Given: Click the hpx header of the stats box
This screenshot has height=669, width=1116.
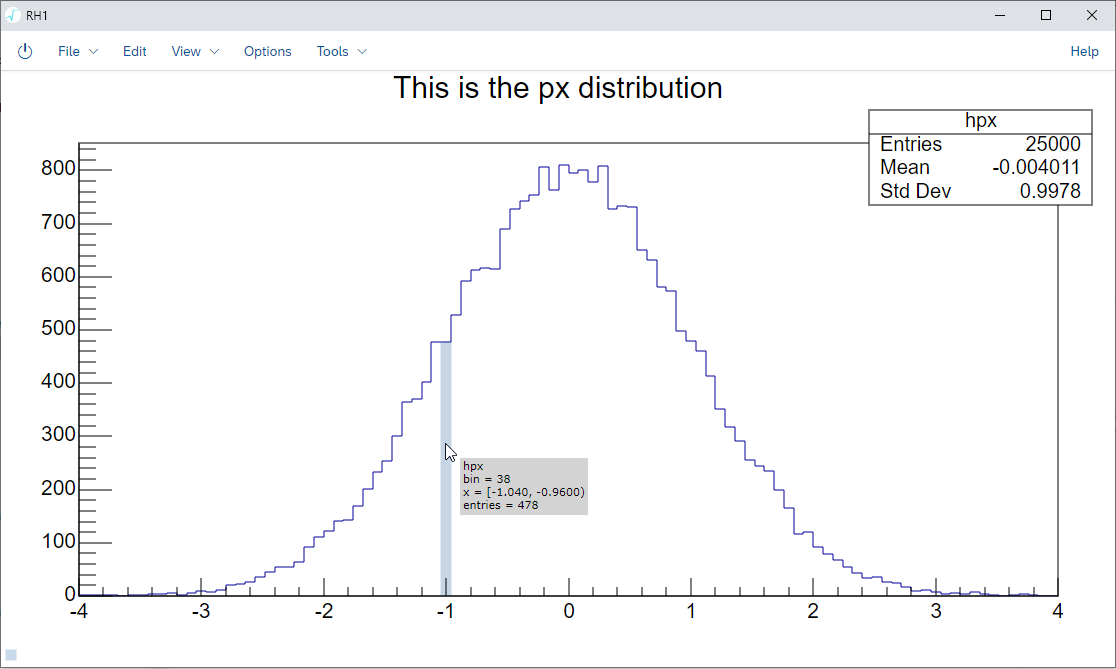Looking at the screenshot, I should [980, 120].
